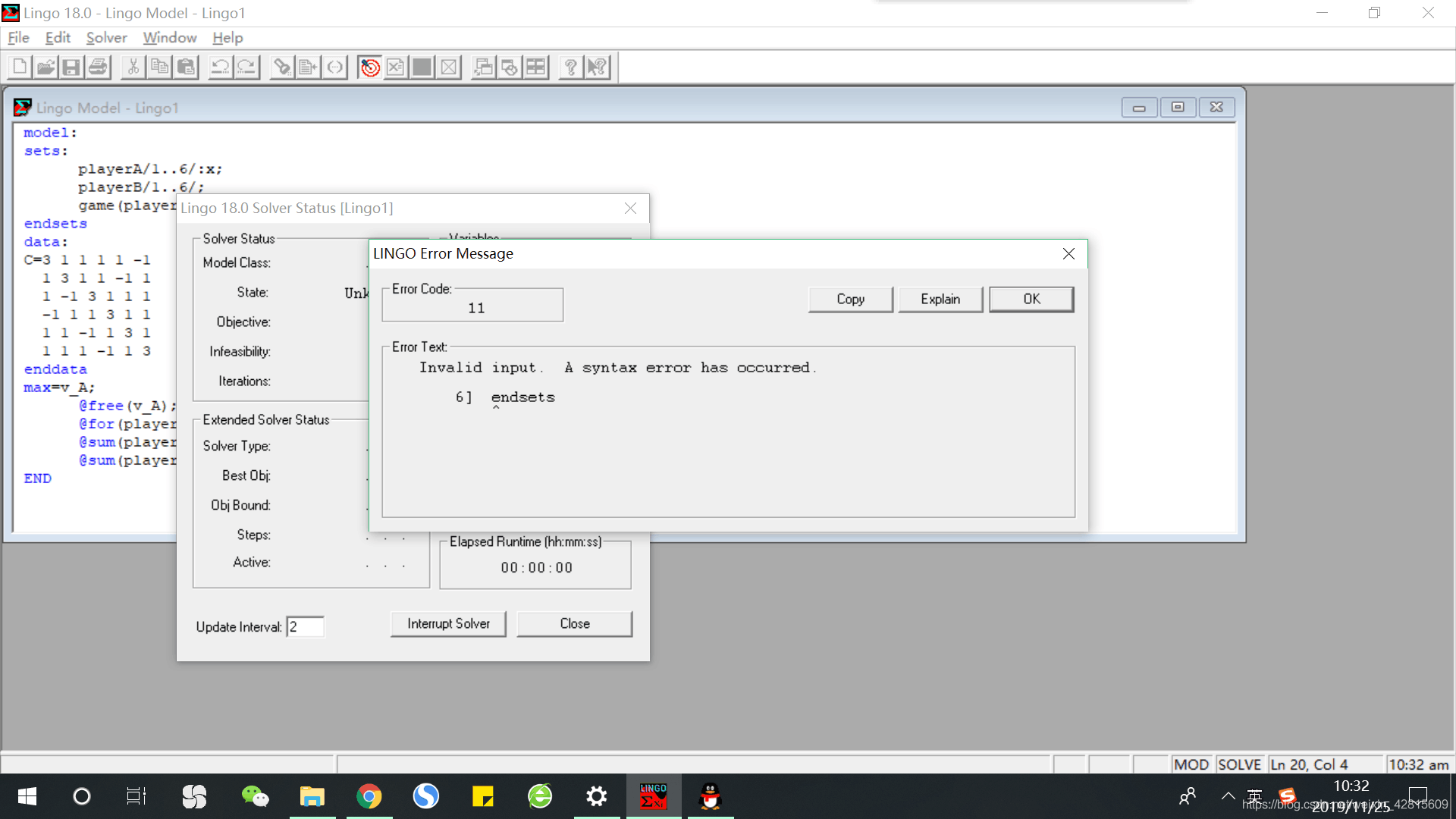Viewport: 1456px width, 819px height.
Task: Click the Update Interval input field
Action: pos(306,626)
